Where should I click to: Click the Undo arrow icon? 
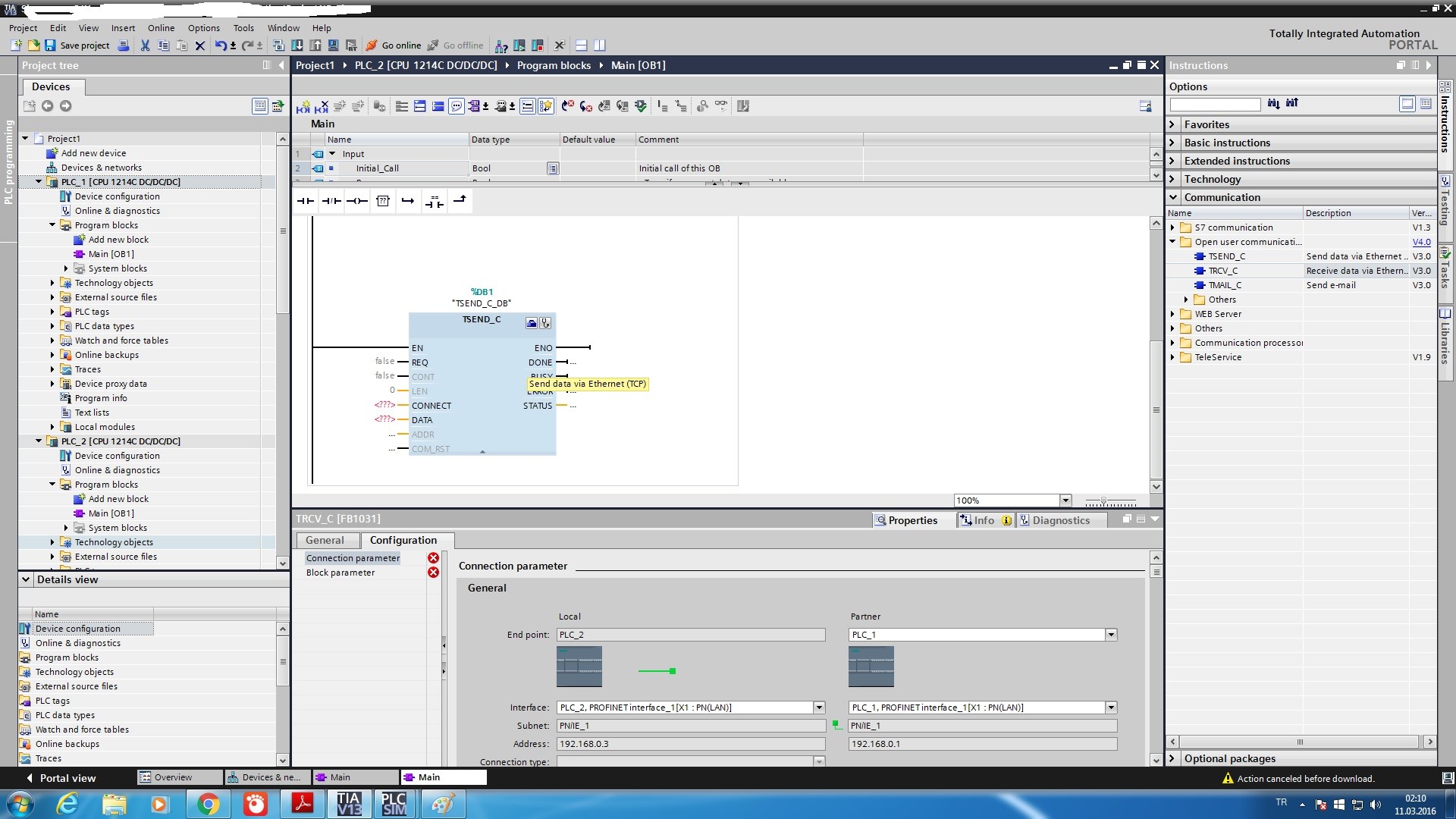(x=220, y=45)
